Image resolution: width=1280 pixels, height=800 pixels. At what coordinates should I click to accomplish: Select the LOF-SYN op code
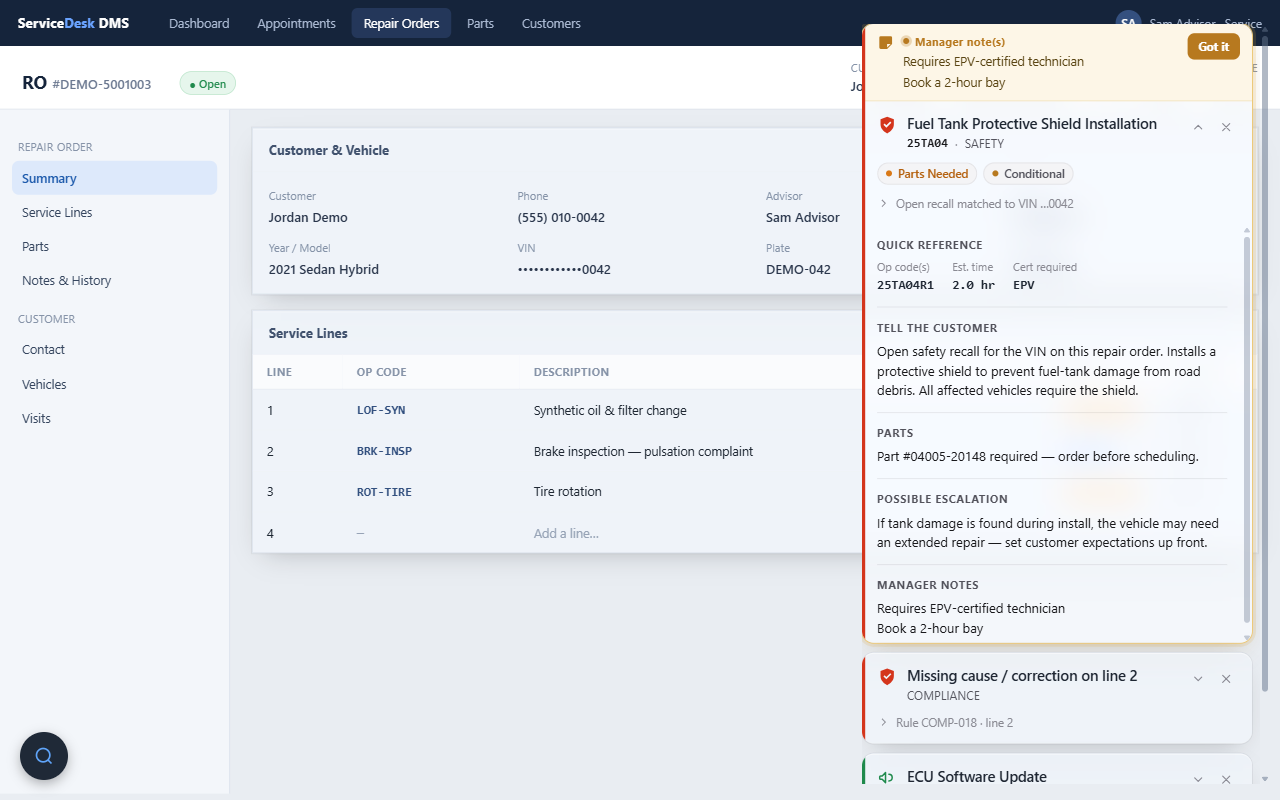(381, 410)
